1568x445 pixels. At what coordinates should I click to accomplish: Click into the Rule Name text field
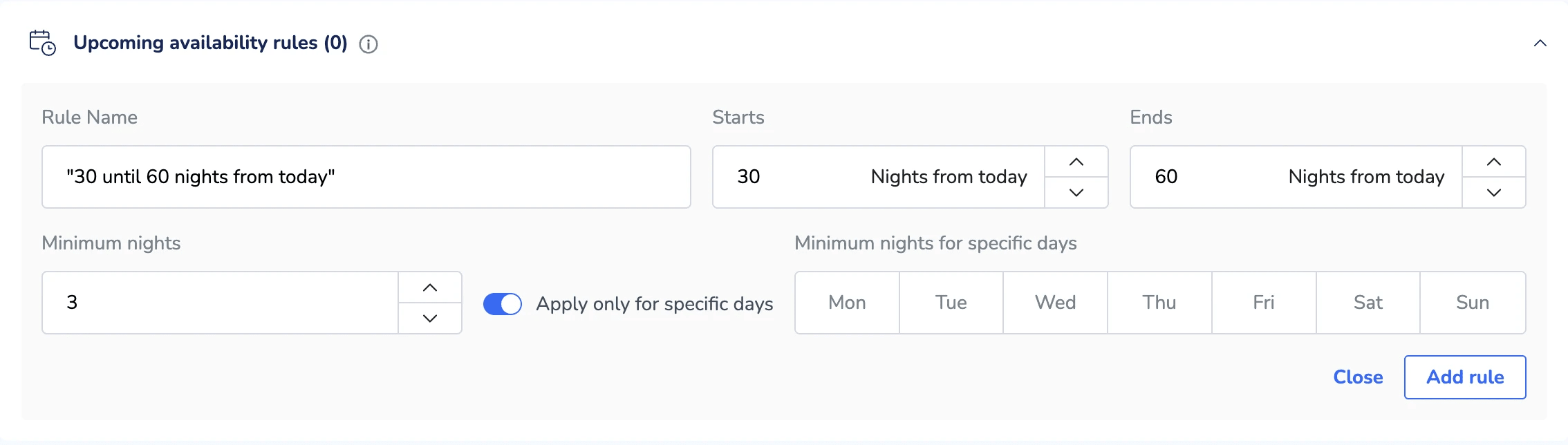click(366, 177)
